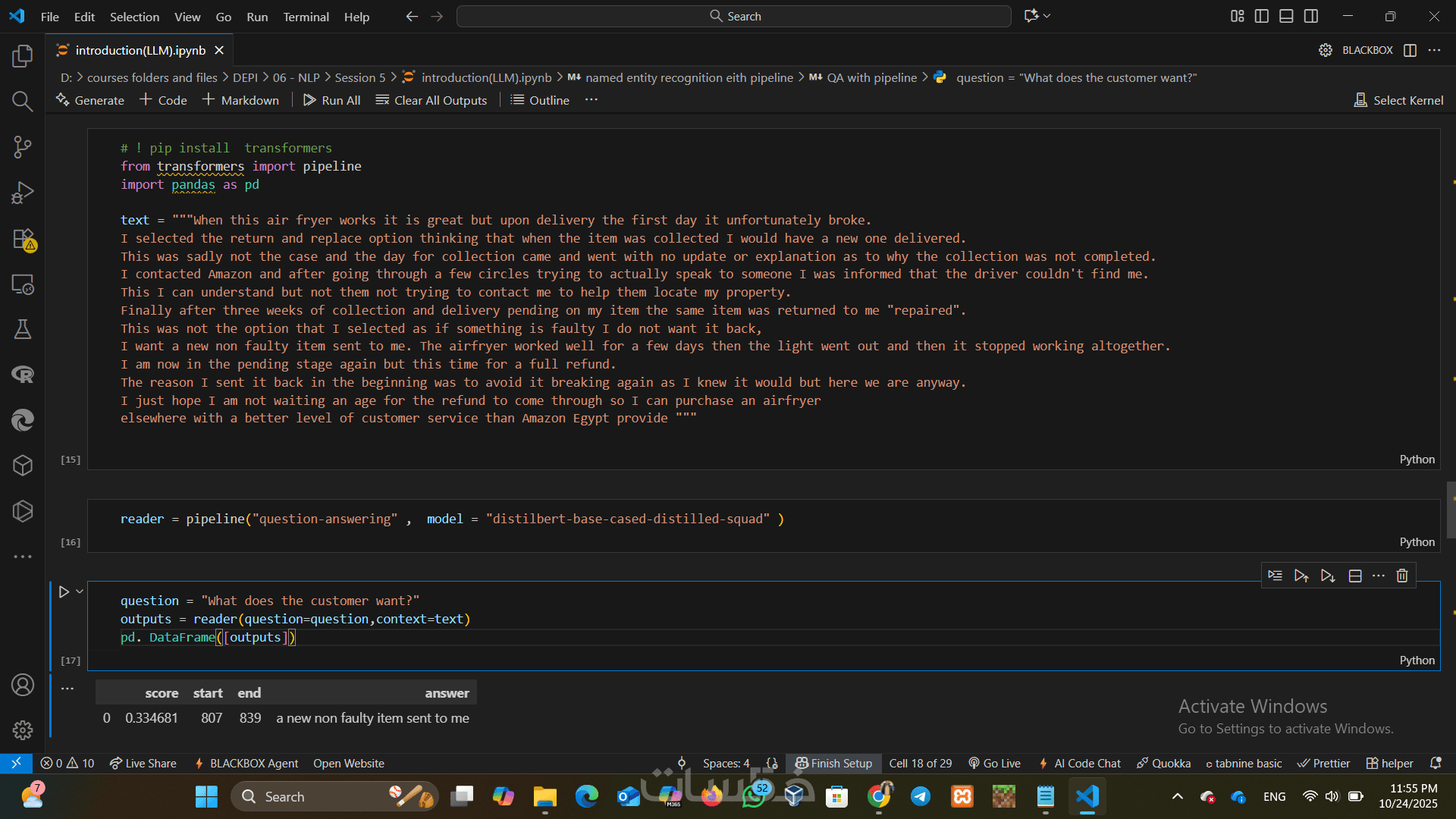Open the Terminal menu
Screen dimensions: 1456x819
pyautogui.click(x=306, y=17)
